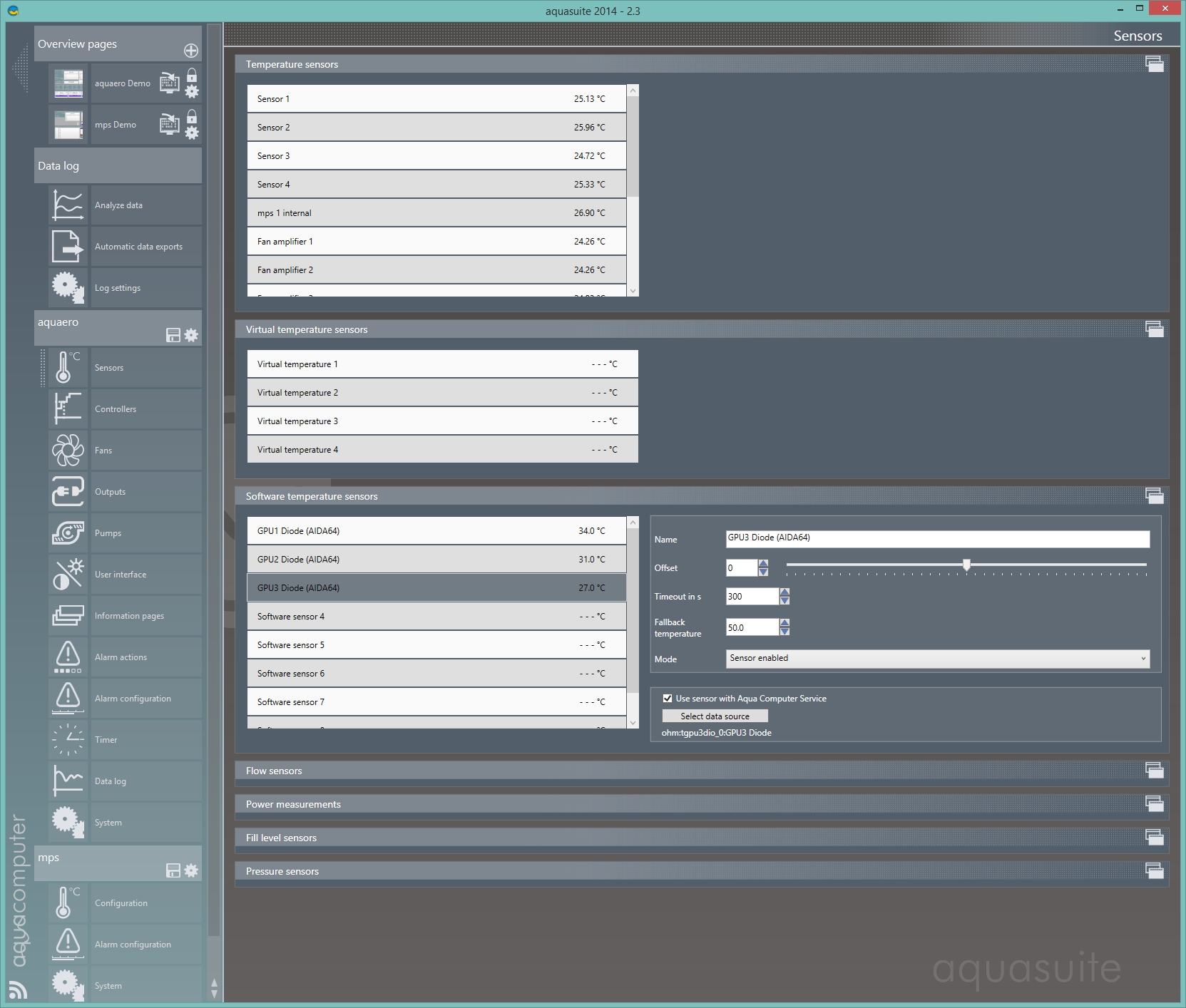Open the Pumps page icon
Image resolution: width=1186 pixels, height=1008 pixels.
(68, 533)
